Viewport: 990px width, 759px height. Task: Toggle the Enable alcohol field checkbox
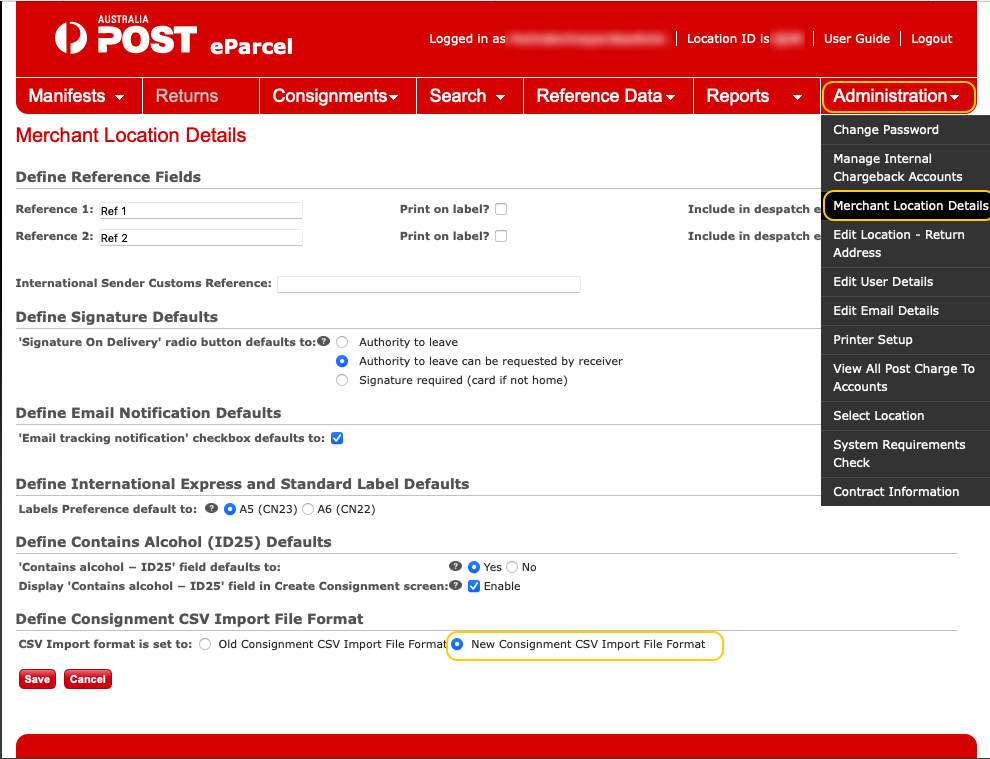coord(474,586)
